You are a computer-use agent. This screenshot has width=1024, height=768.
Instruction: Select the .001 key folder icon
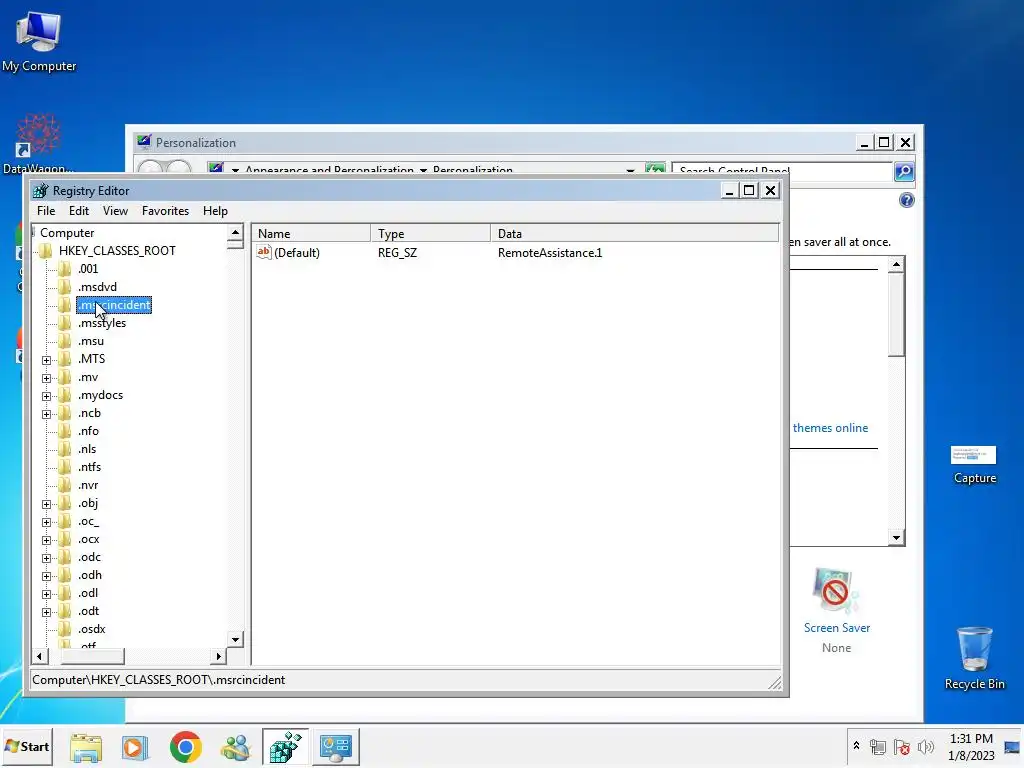pyautogui.click(x=65, y=268)
